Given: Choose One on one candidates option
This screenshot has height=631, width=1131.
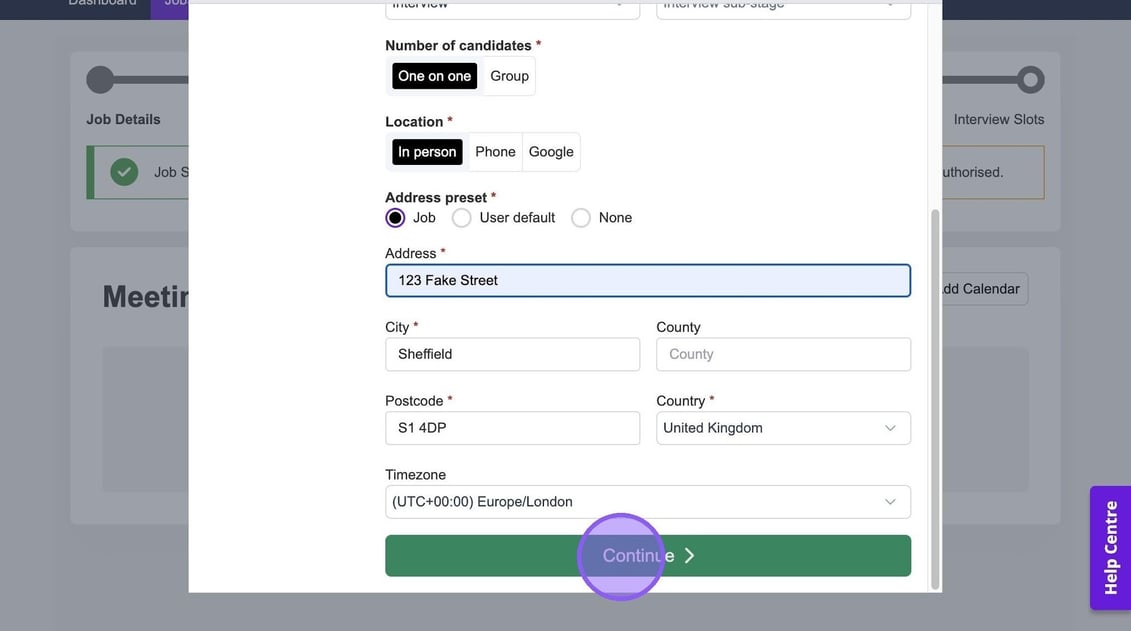Looking at the screenshot, I should 434,76.
